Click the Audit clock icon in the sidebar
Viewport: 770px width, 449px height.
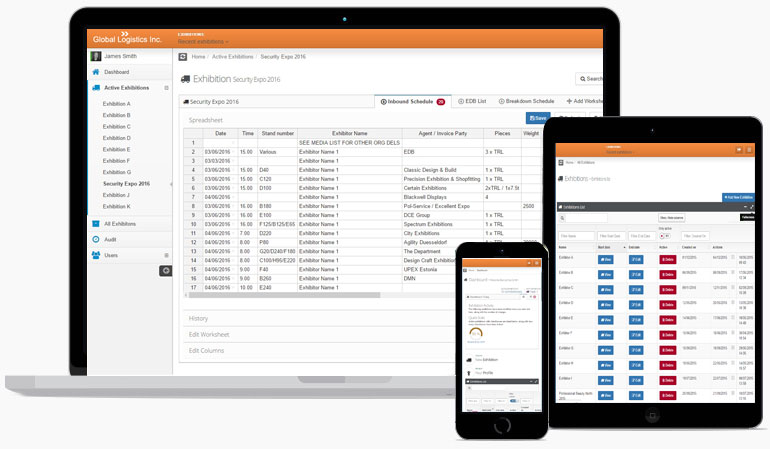(96, 239)
